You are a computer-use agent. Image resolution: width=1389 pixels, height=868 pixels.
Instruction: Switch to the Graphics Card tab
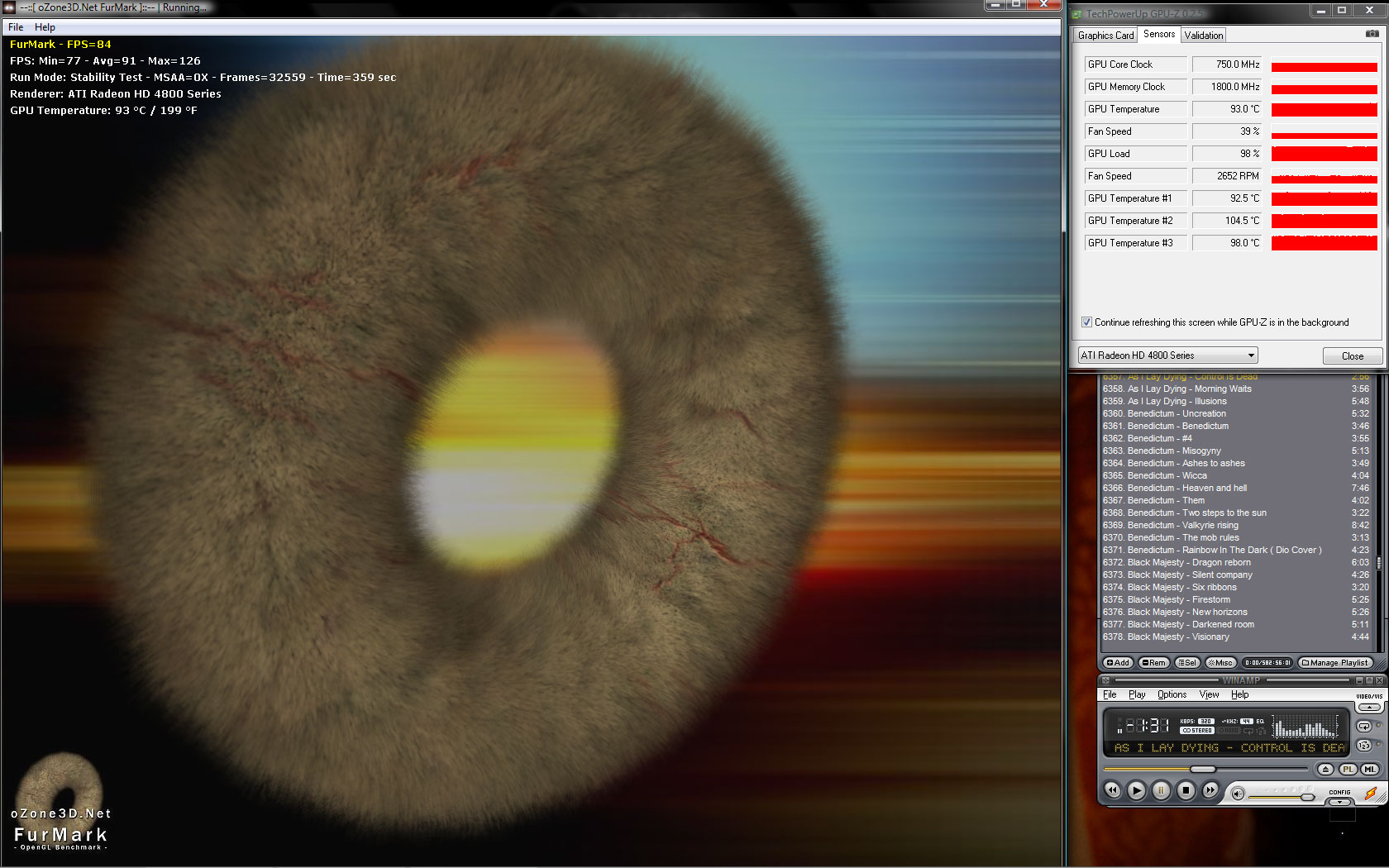[x=1105, y=35]
